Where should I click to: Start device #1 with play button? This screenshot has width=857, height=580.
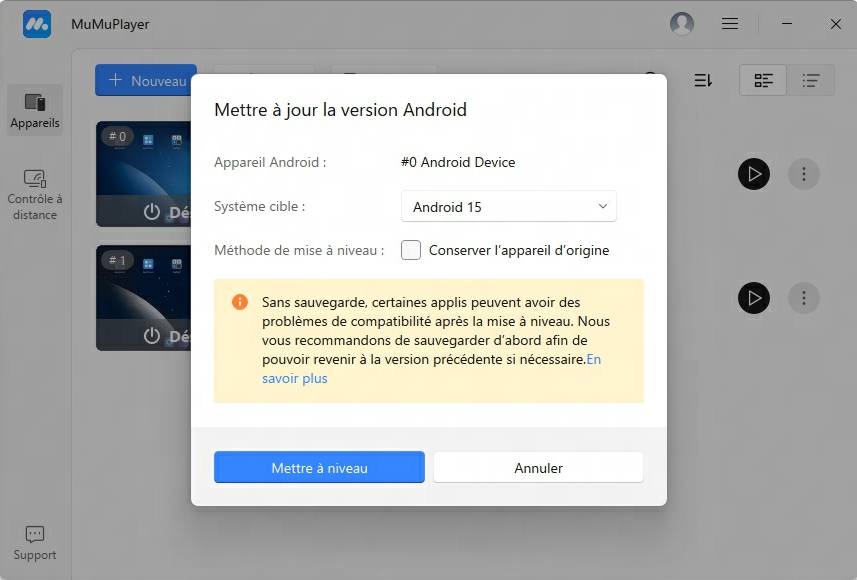[x=754, y=298]
